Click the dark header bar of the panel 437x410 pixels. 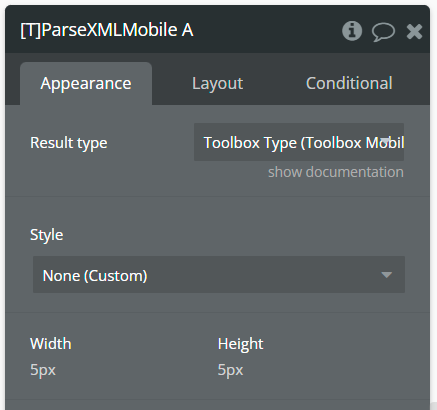[217, 29]
